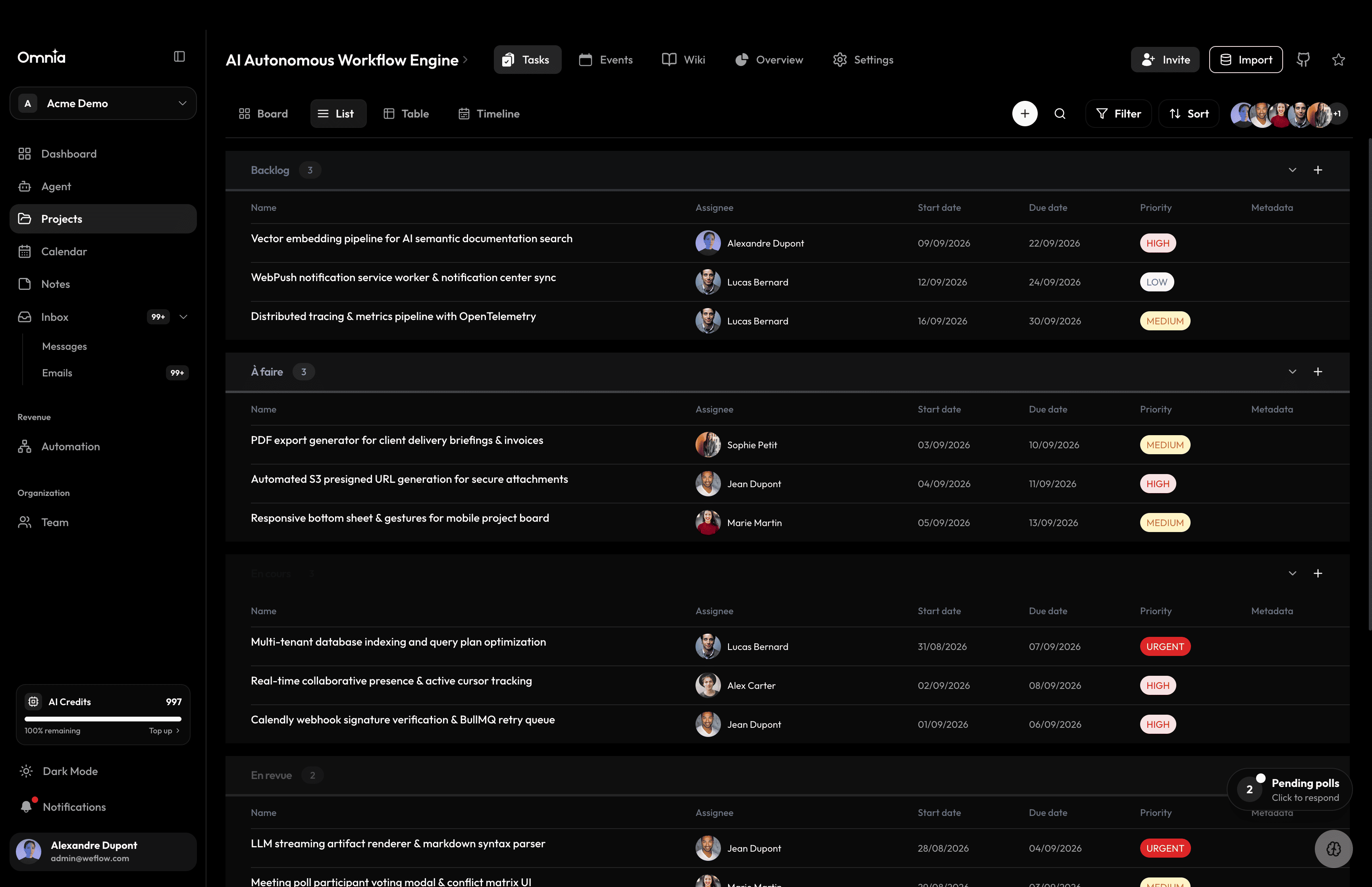Open Automation under Revenue
Viewport: 1372px width, 887px height.
[x=103, y=446]
